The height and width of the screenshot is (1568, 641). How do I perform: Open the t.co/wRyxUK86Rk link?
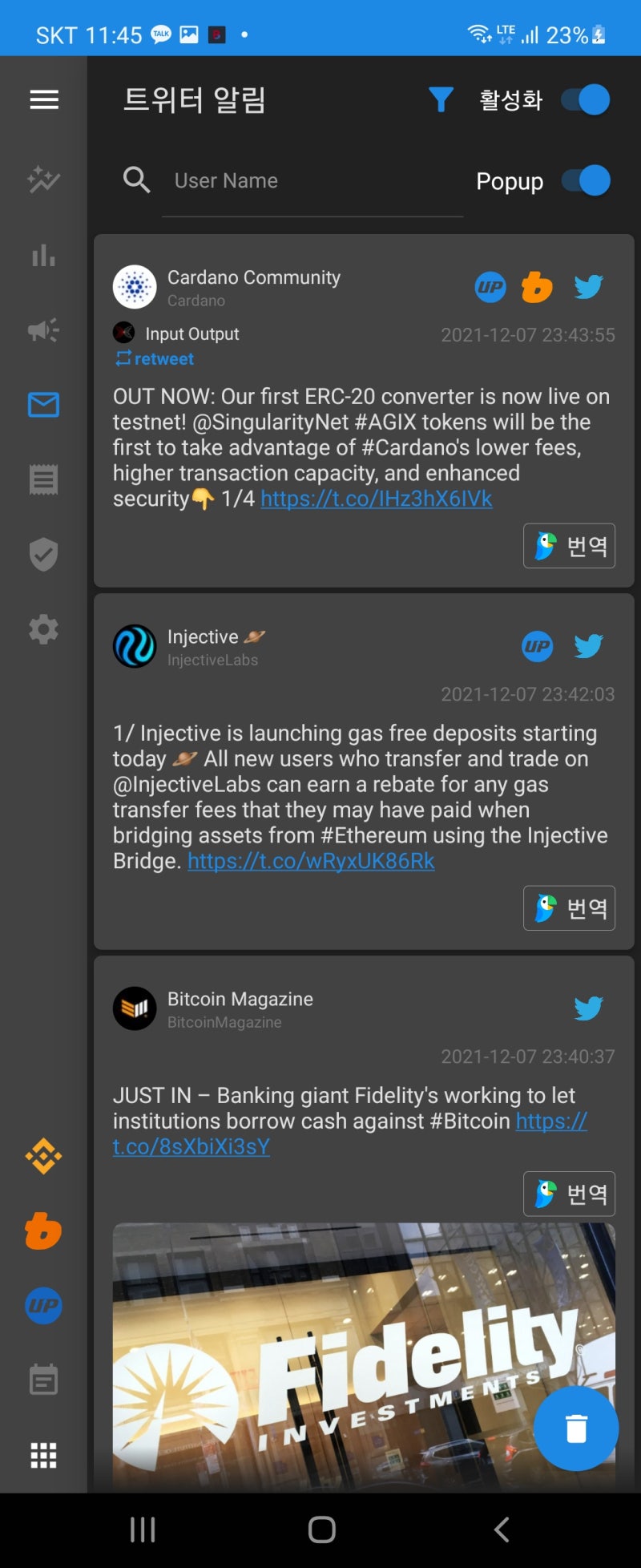(x=311, y=861)
